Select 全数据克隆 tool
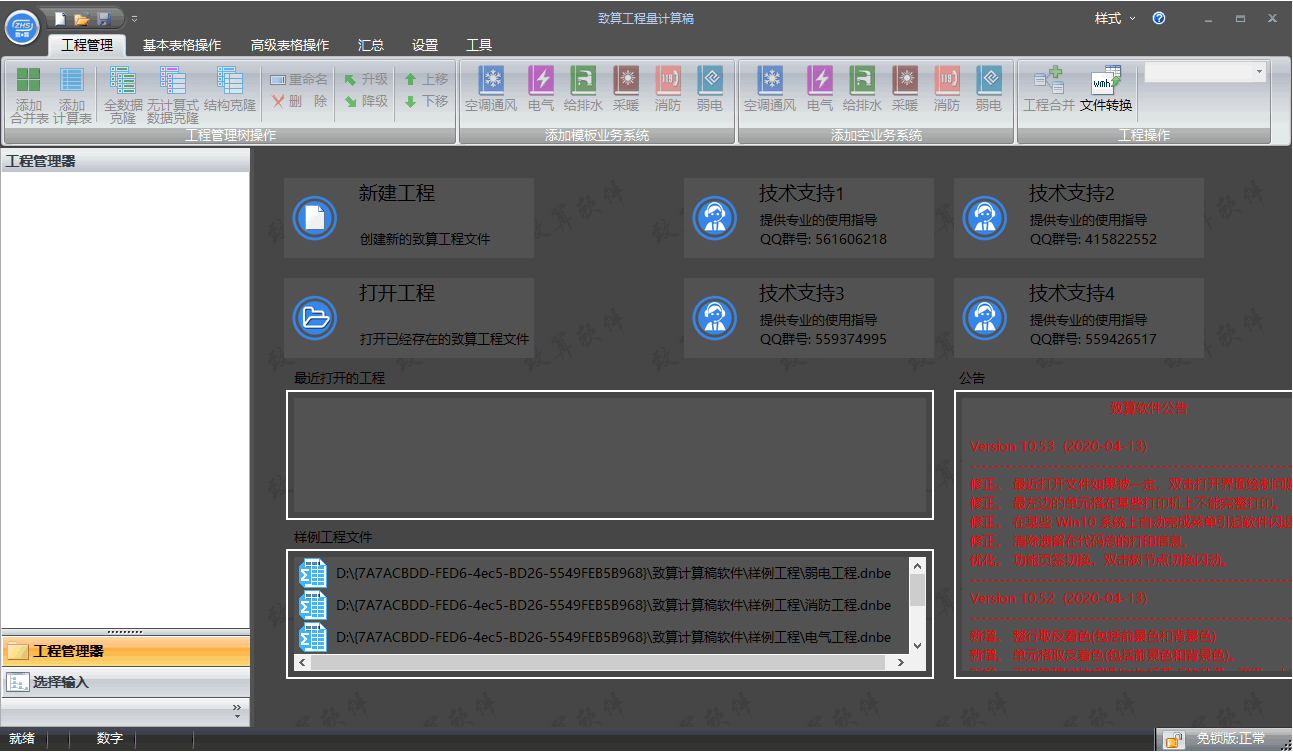Viewport: 1293px width, 752px height. click(123, 95)
